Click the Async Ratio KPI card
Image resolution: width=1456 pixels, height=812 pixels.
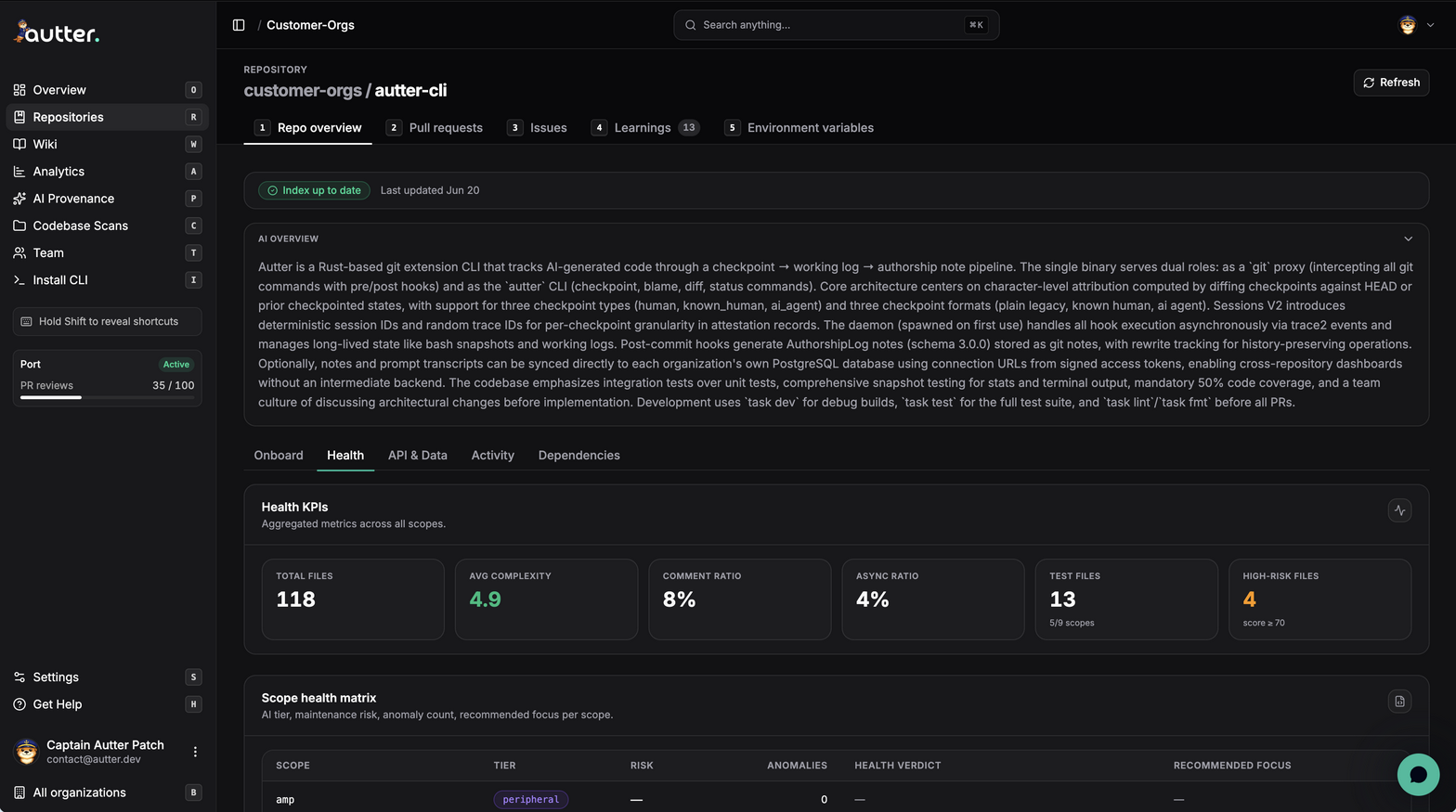point(933,599)
